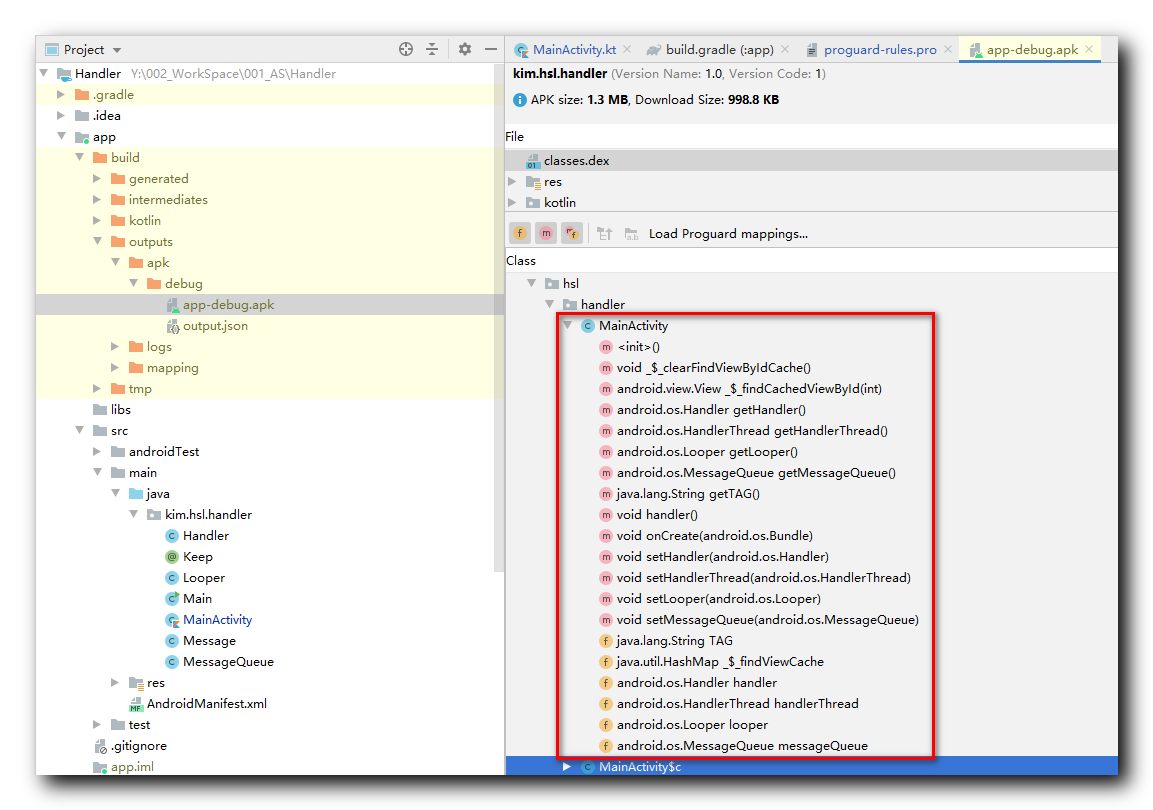Toggle the fields filter (f)
This screenshot has width=1153, height=810.
520,233
